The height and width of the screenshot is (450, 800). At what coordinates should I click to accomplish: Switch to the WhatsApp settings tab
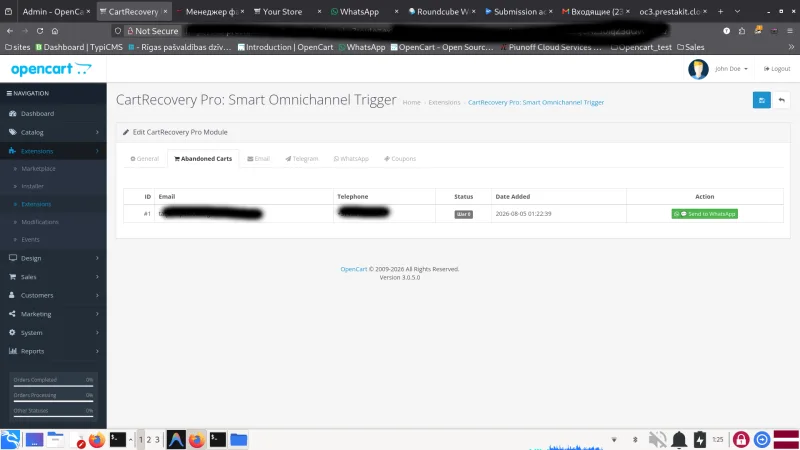coord(351,159)
